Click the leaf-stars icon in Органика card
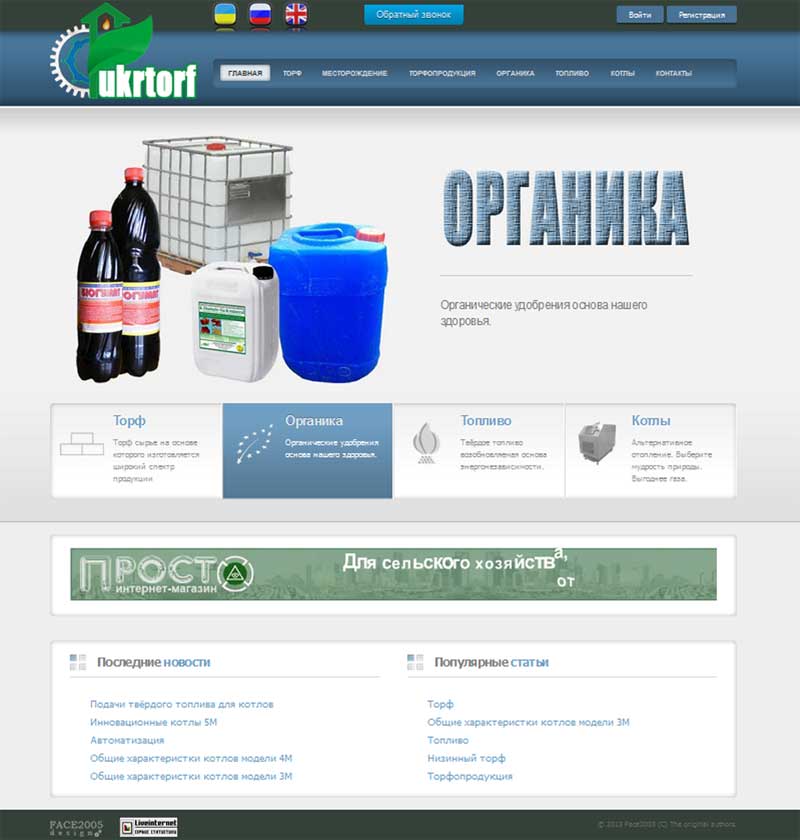This screenshot has width=800, height=840. coord(254,444)
